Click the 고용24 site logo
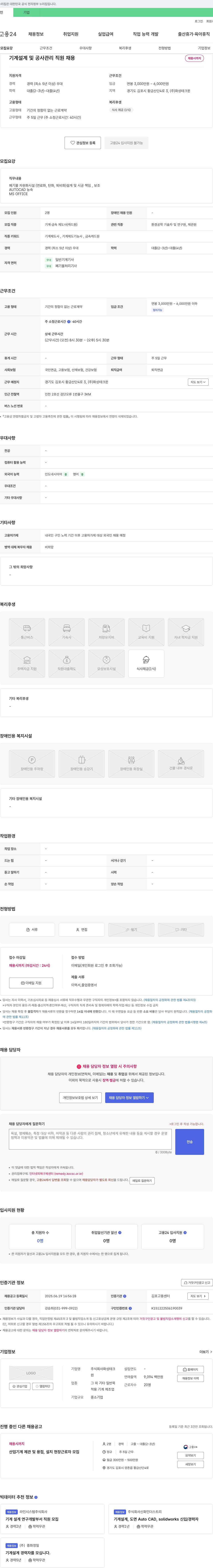This screenshot has height=1568, width=213. click(x=8, y=34)
